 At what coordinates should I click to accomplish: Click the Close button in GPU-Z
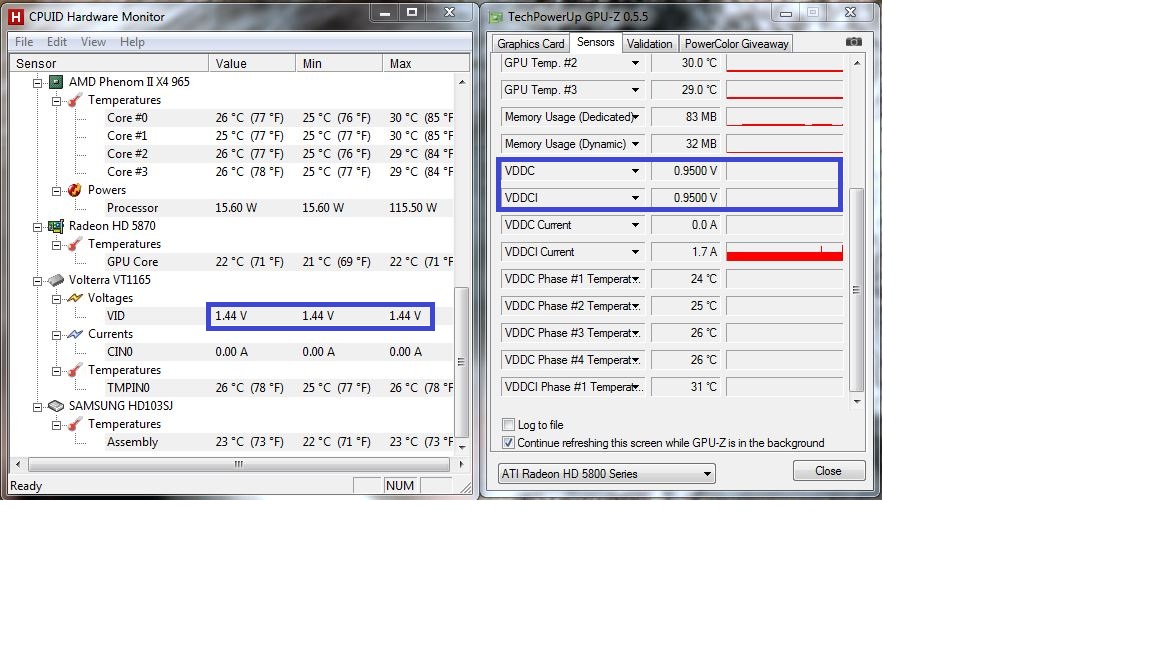click(829, 471)
